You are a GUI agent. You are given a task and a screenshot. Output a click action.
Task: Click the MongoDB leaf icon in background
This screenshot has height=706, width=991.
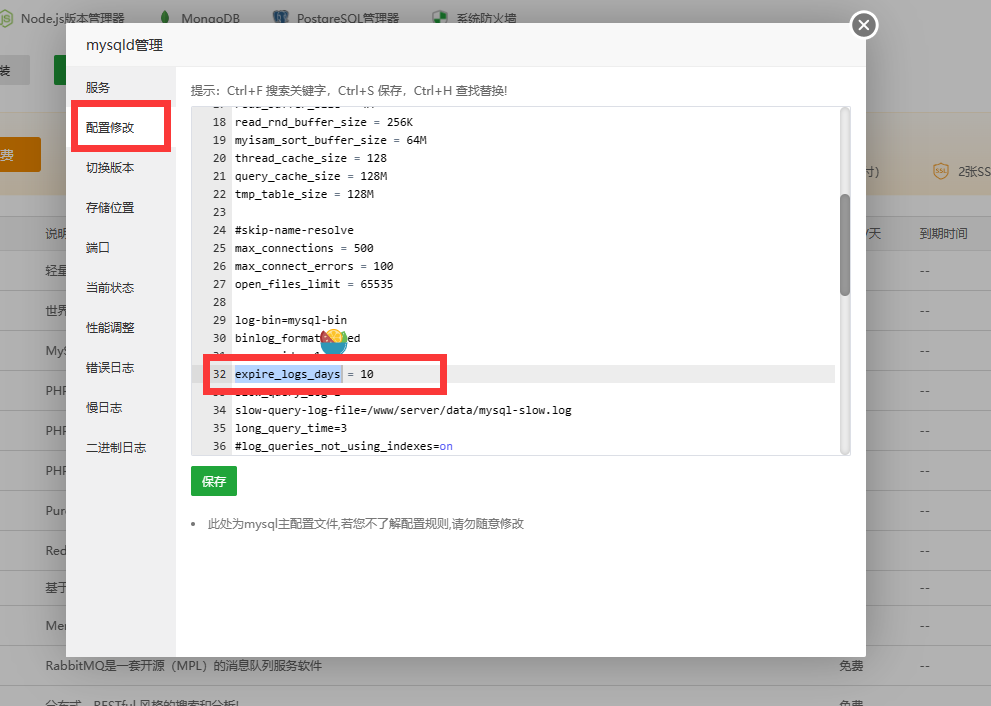165,17
